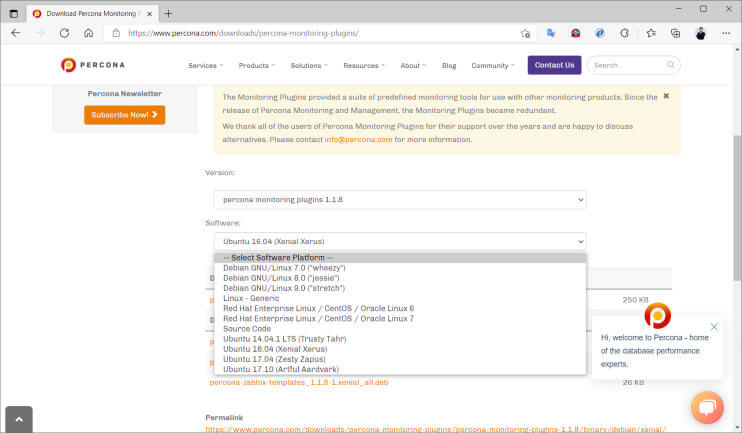Screen dimensions: 742x433
Task: Click the Subscribe Now button
Action: 124,115
